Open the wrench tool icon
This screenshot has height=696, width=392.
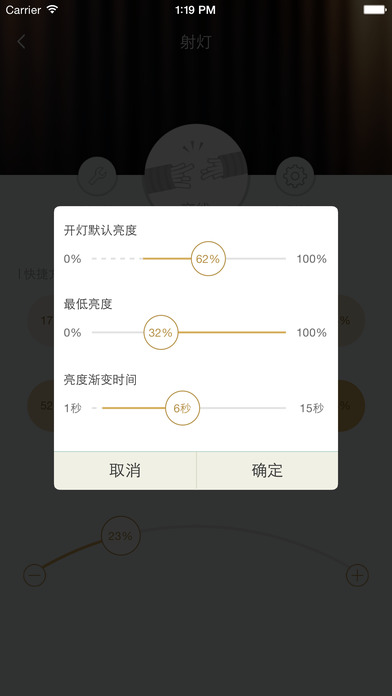click(97, 176)
